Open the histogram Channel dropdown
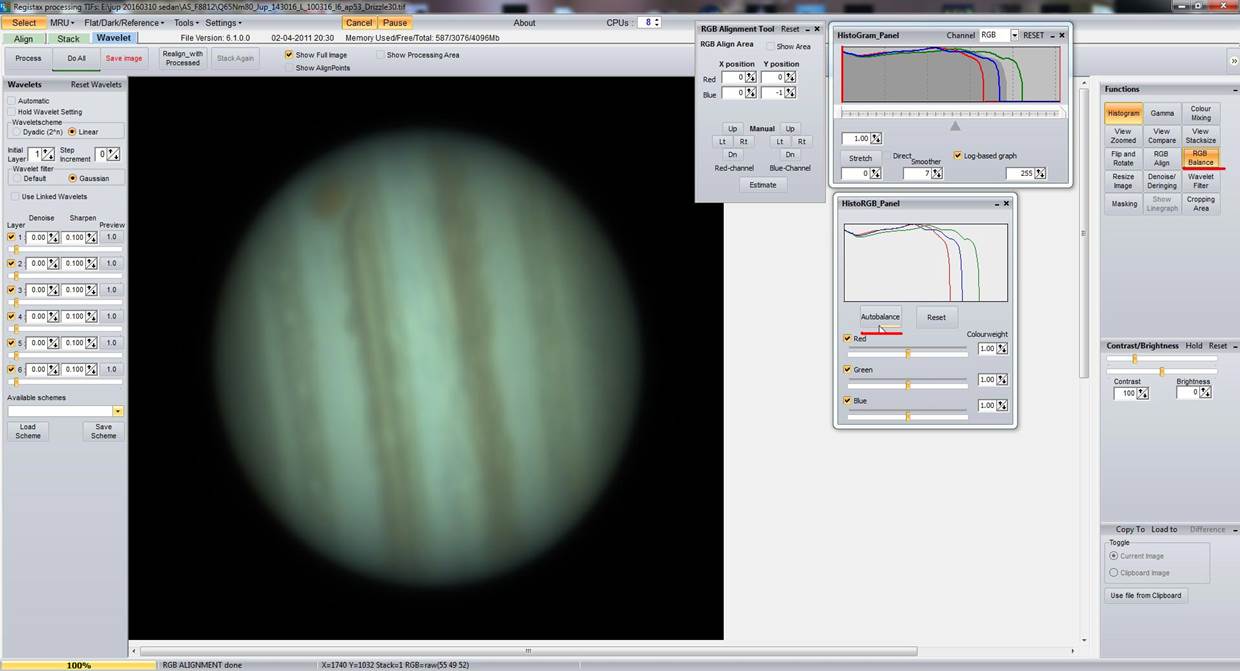1240x671 pixels. 1014,35
